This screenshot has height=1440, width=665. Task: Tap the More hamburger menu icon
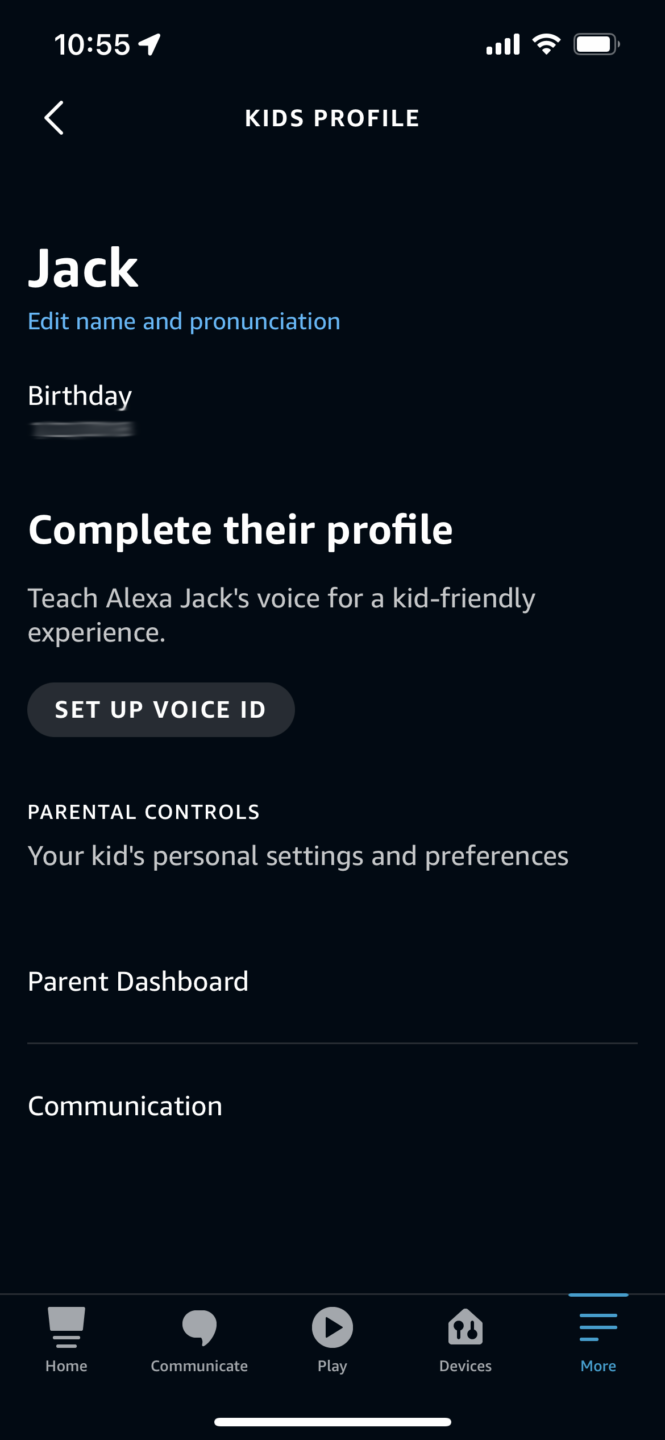point(598,1327)
